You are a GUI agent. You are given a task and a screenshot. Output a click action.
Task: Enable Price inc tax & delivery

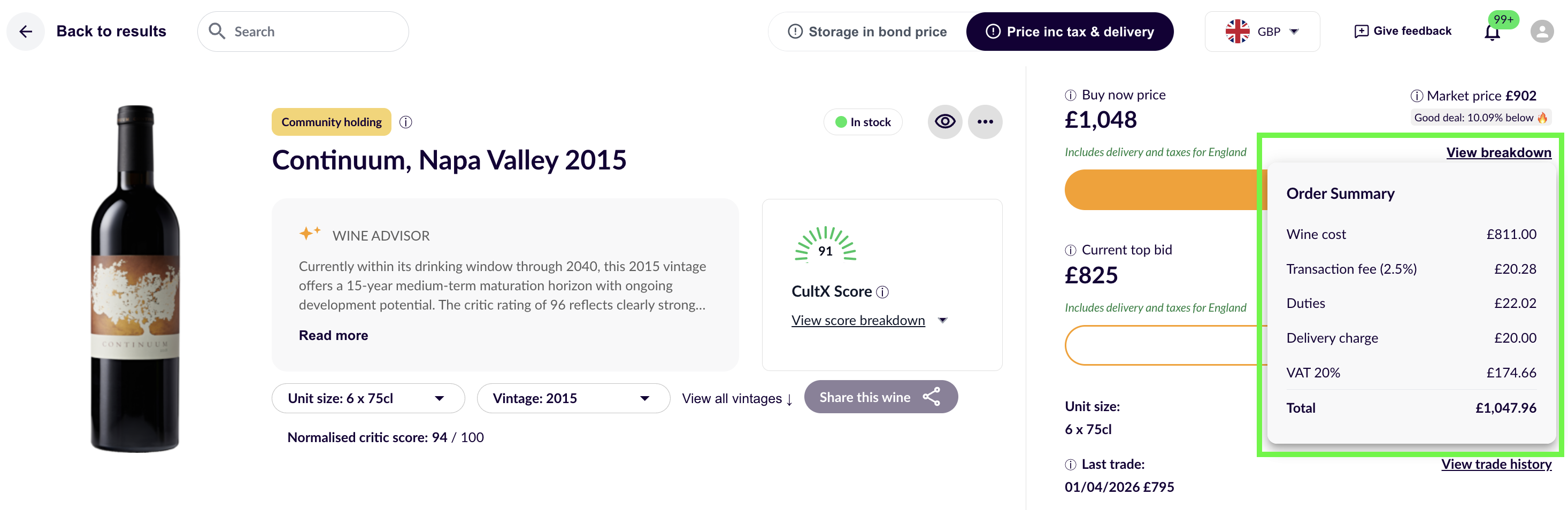(x=1070, y=31)
